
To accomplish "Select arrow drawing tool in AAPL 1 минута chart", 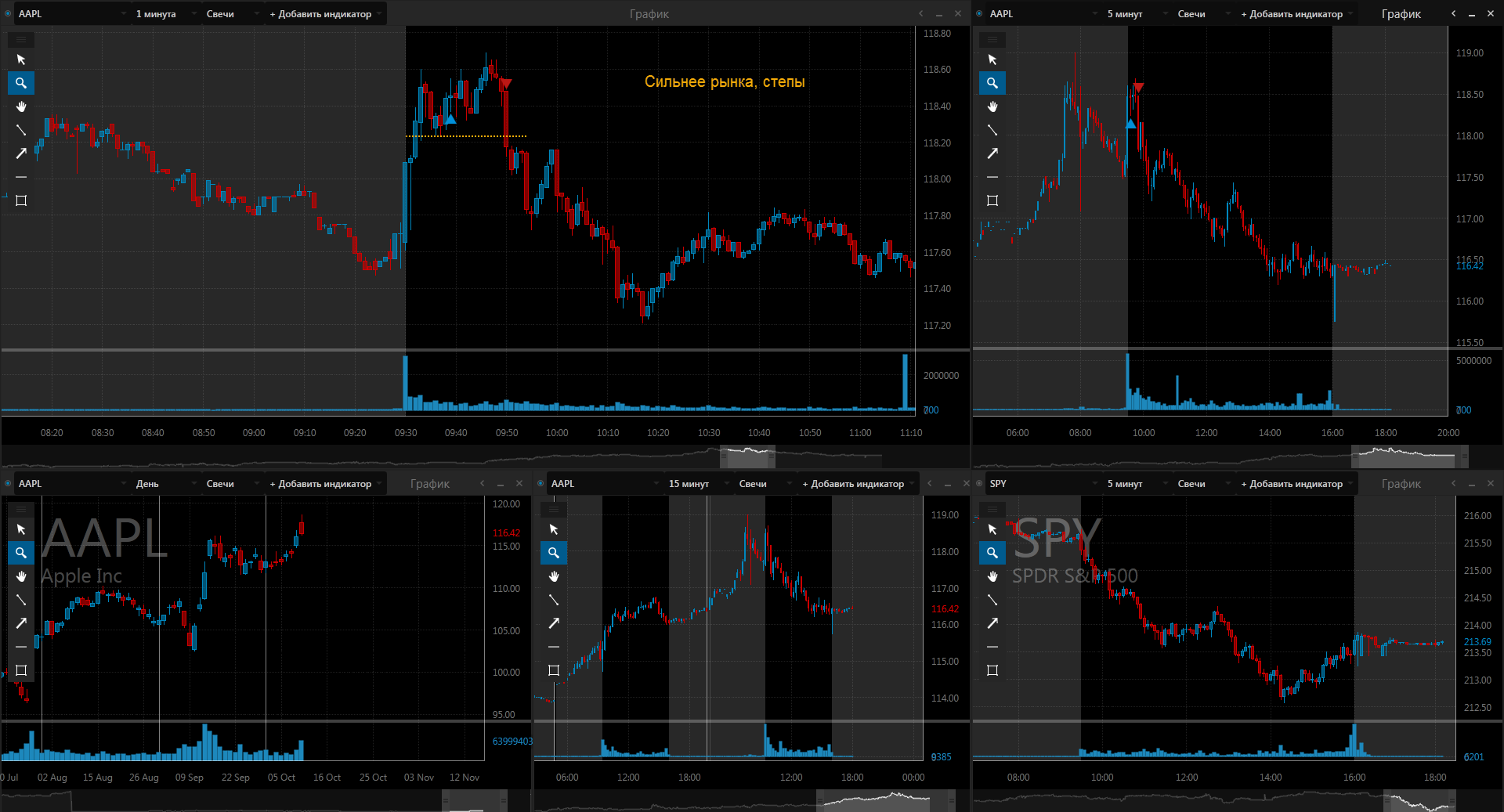I will (x=21, y=153).
